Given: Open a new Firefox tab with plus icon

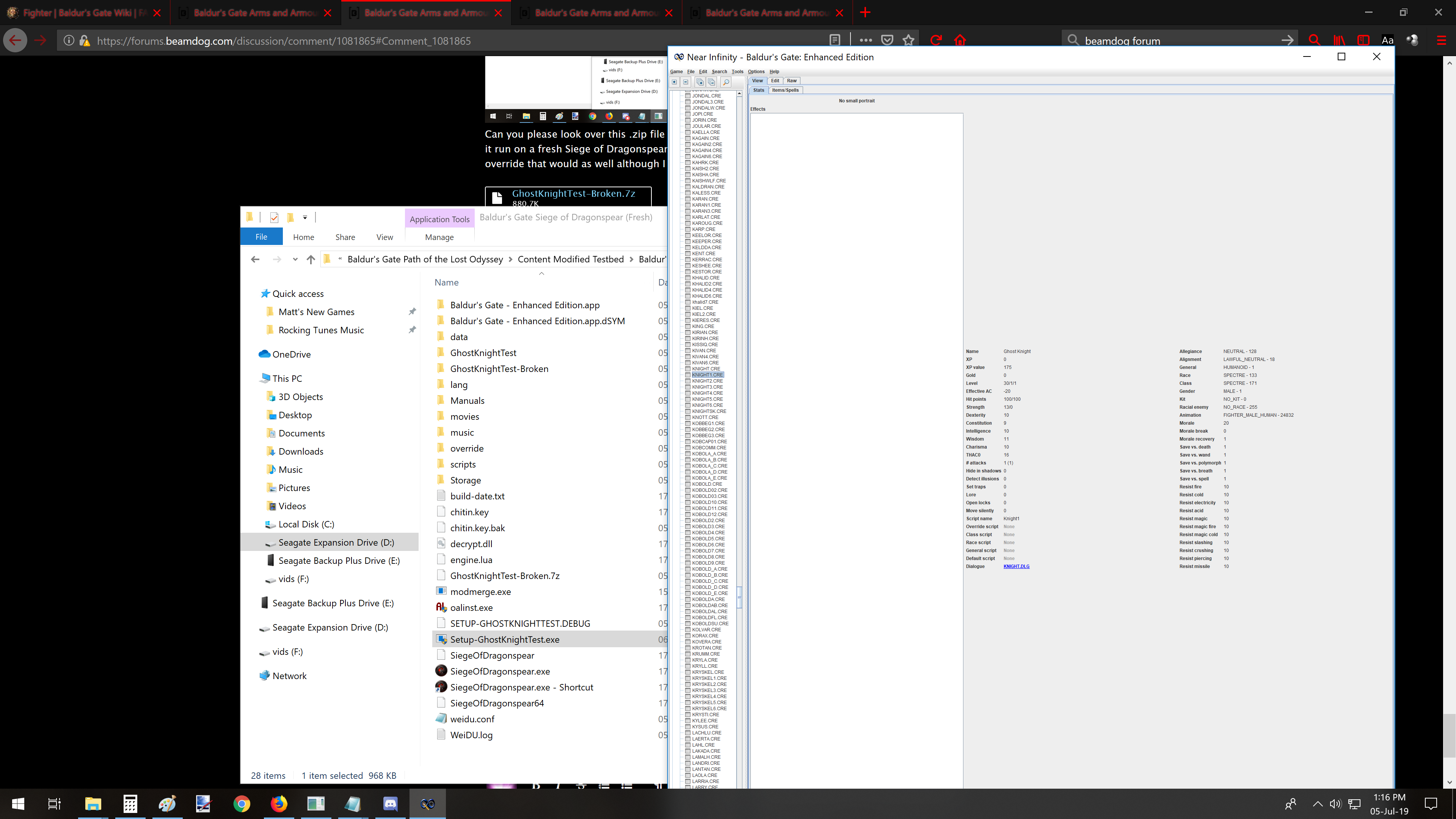Looking at the screenshot, I should click(865, 13).
